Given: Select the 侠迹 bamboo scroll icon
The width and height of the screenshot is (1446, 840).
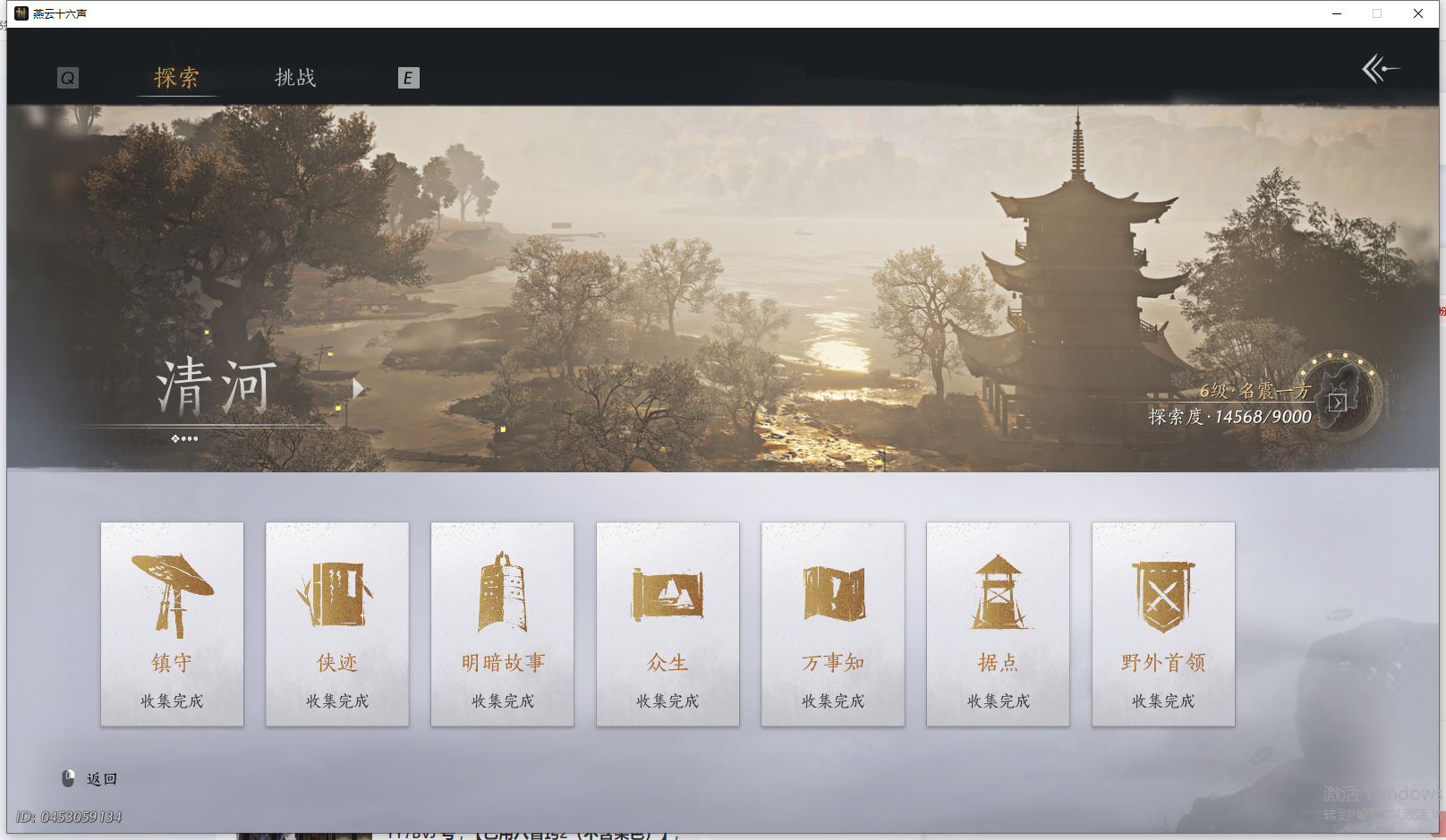Looking at the screenshot, I should tap(337, 624).
